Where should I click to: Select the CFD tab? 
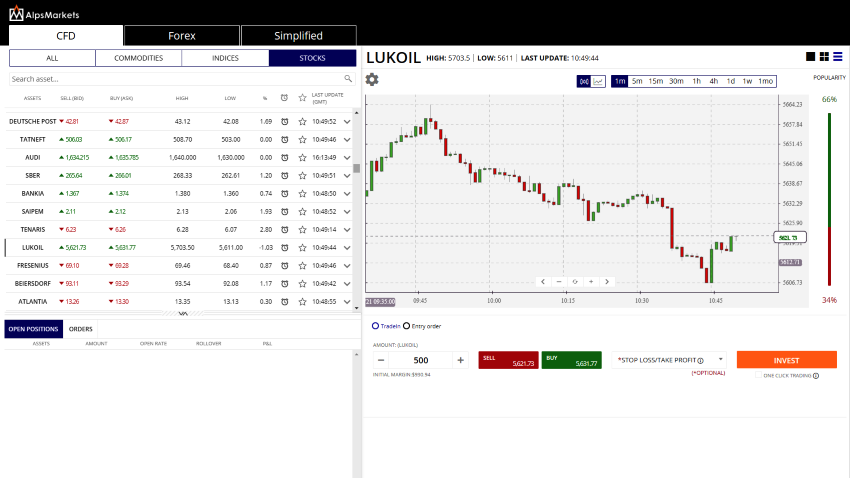[x=66, y=36]
